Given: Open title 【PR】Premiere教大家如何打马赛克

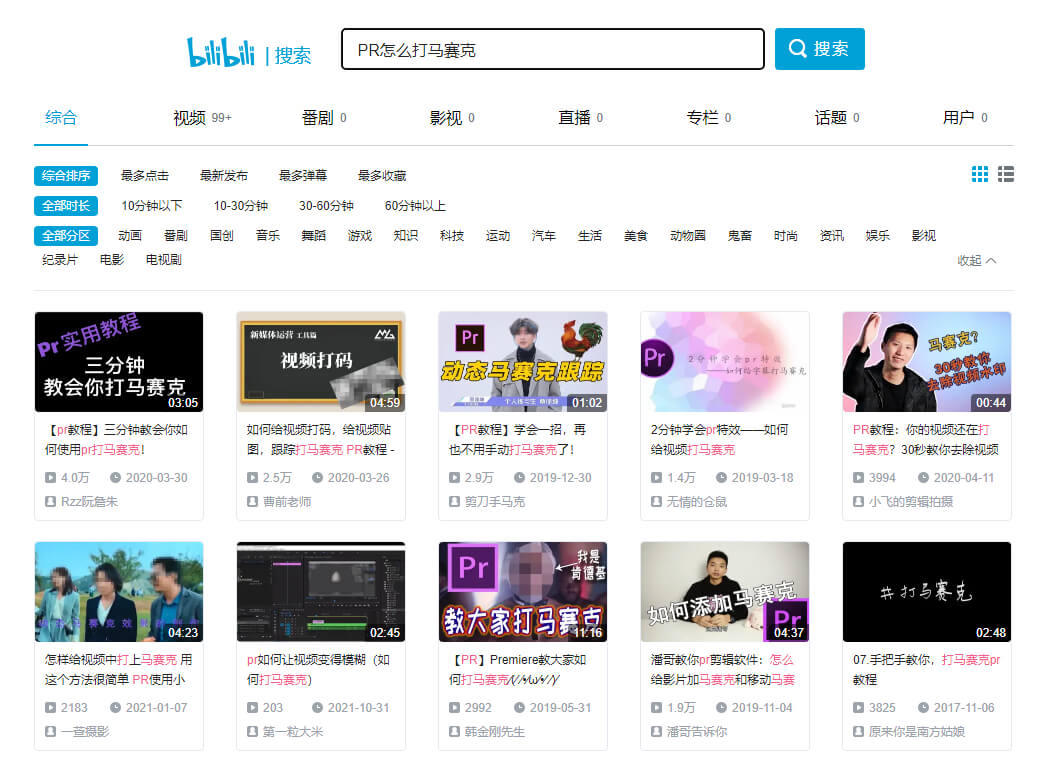Looking at the screenshot, I should tap(517, 670).
